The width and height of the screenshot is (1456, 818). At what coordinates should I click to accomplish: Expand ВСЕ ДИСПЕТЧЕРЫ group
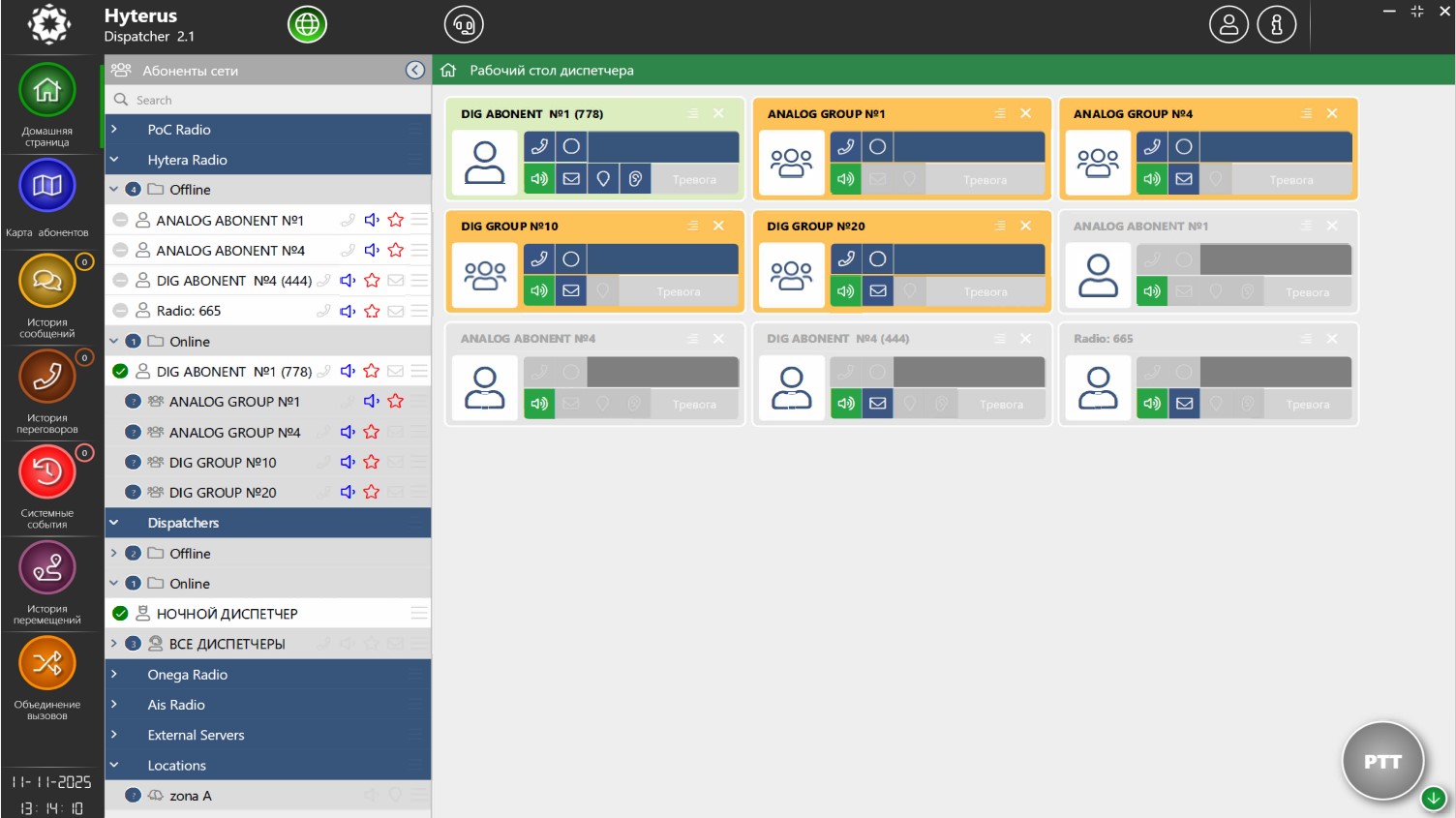click(114, 644)
